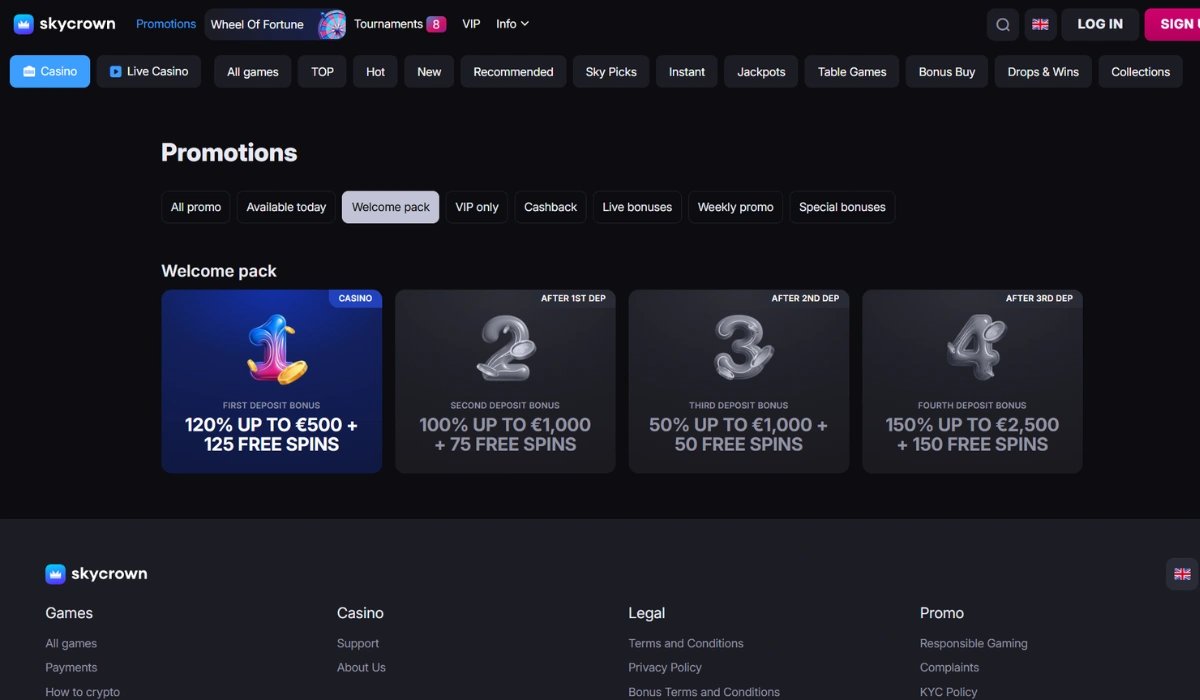
Task: Click the skycrown logo in the header
Action: tap(64, 24)
